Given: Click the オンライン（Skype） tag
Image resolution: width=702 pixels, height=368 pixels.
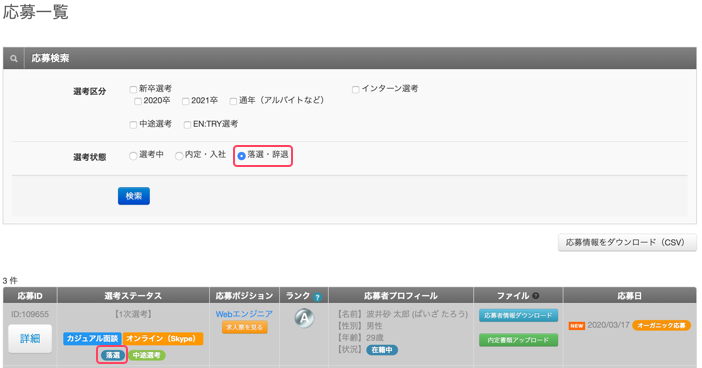Looking at the screenshot, I should click(x=163, y=339).
